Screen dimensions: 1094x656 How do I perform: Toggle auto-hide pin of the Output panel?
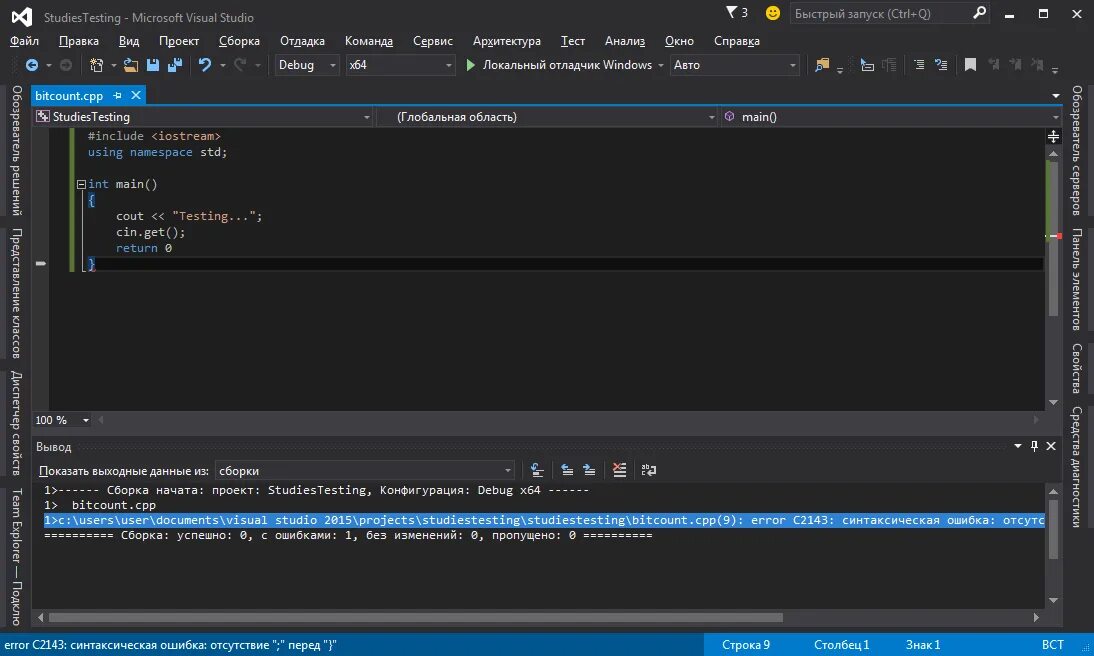(x=1034, y=447)
